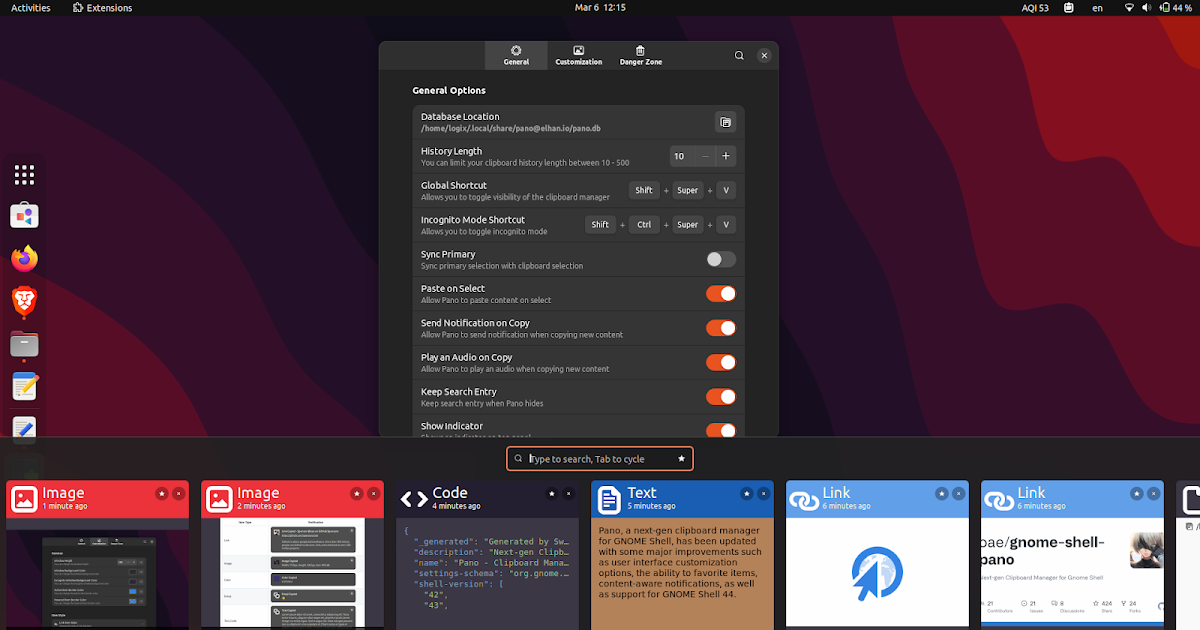The width and height of the screenshot is (1200, 630).
Task: Delete the Code clipboard item
Action: pyautogui.click(x=568, y=493)
